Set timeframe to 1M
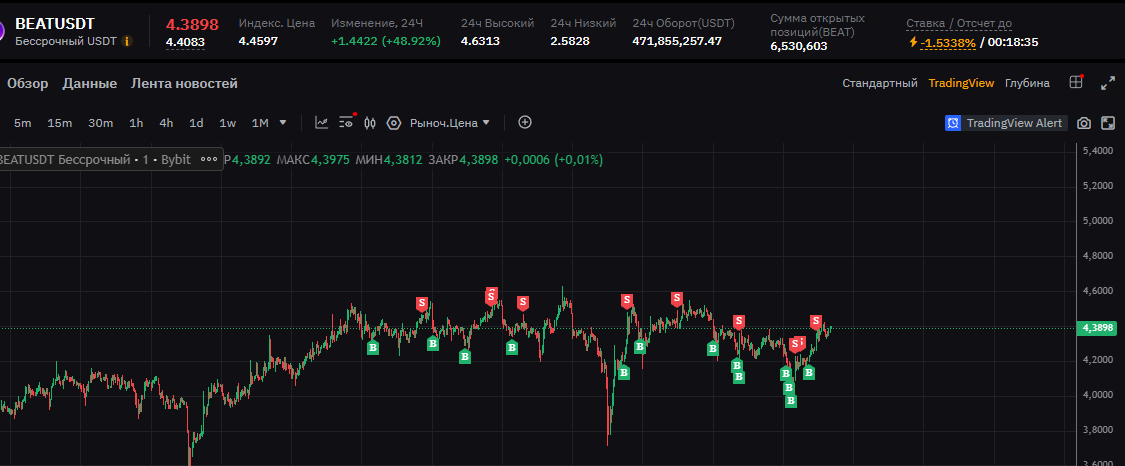1125x466 pixels. [x=260, y=123]
